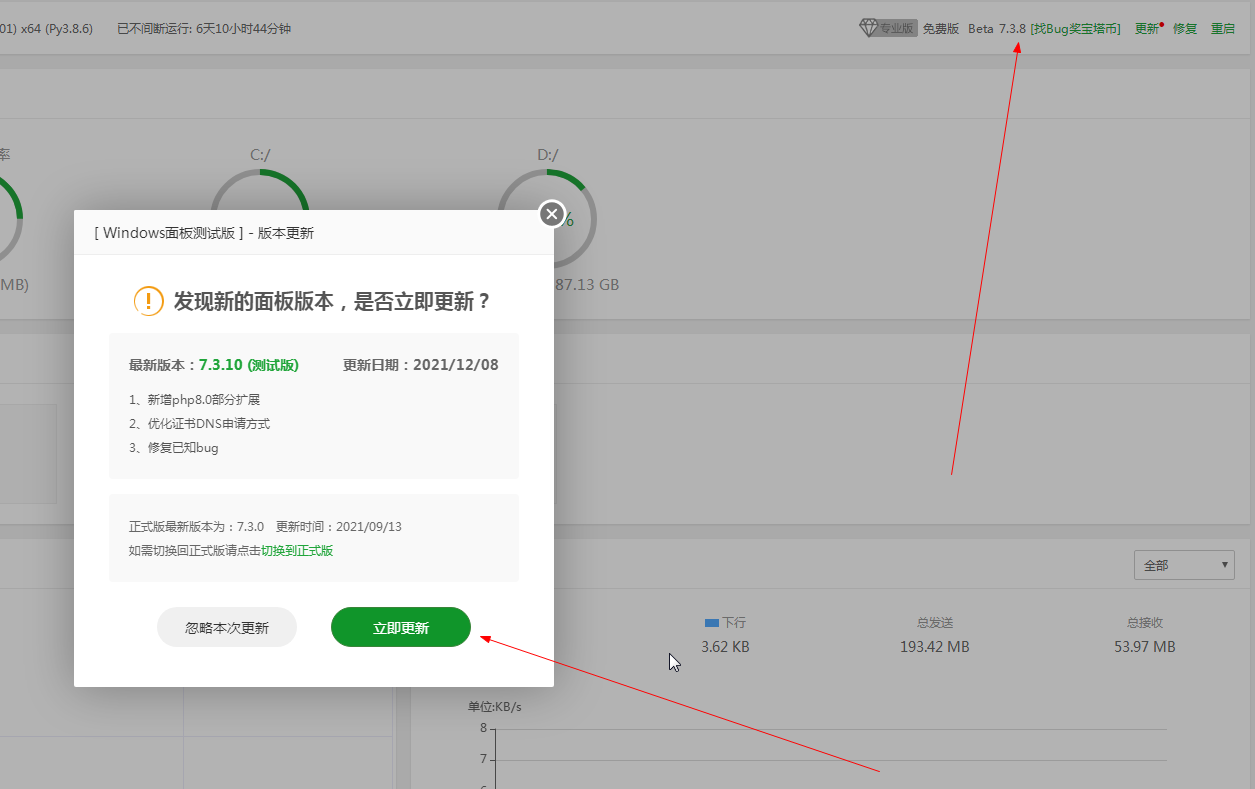Click the 下行 blue legend marker

712,622
